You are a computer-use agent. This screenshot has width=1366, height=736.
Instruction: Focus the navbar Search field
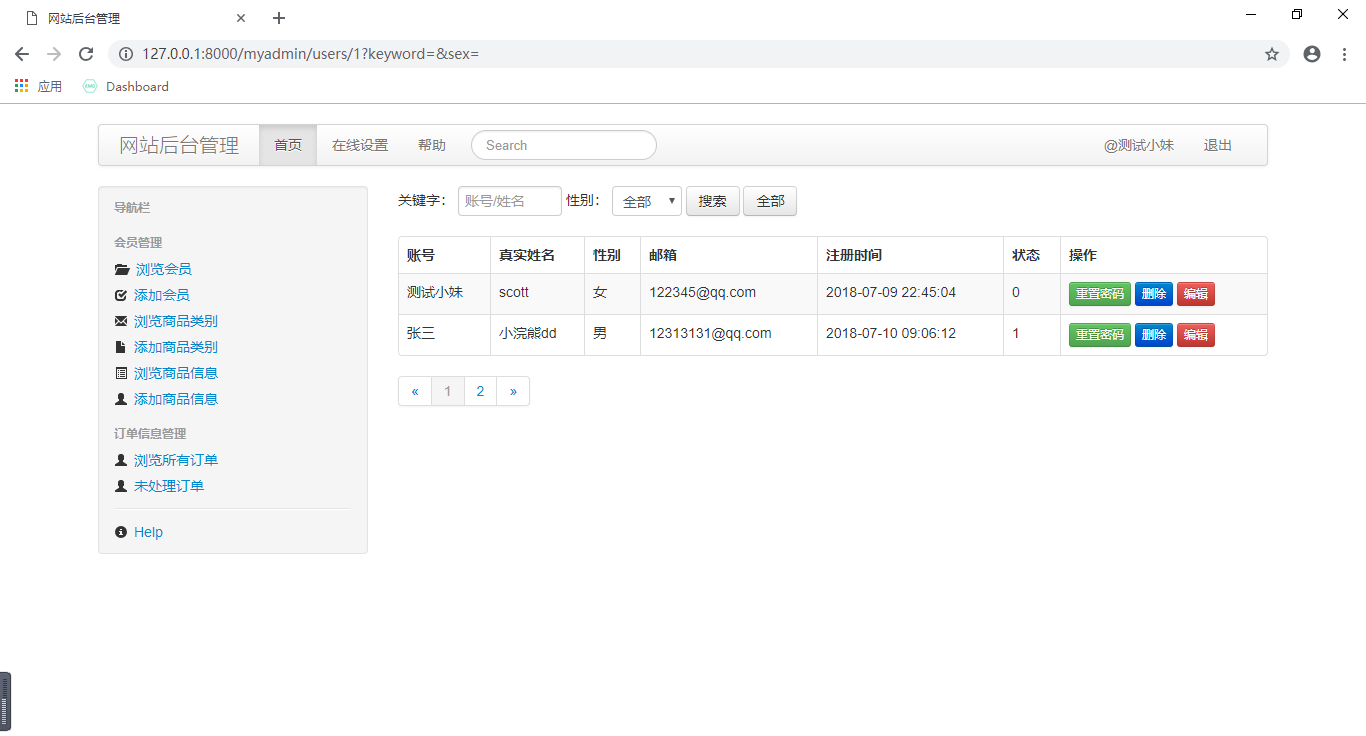pyautogui.click(x=564, y=145)
